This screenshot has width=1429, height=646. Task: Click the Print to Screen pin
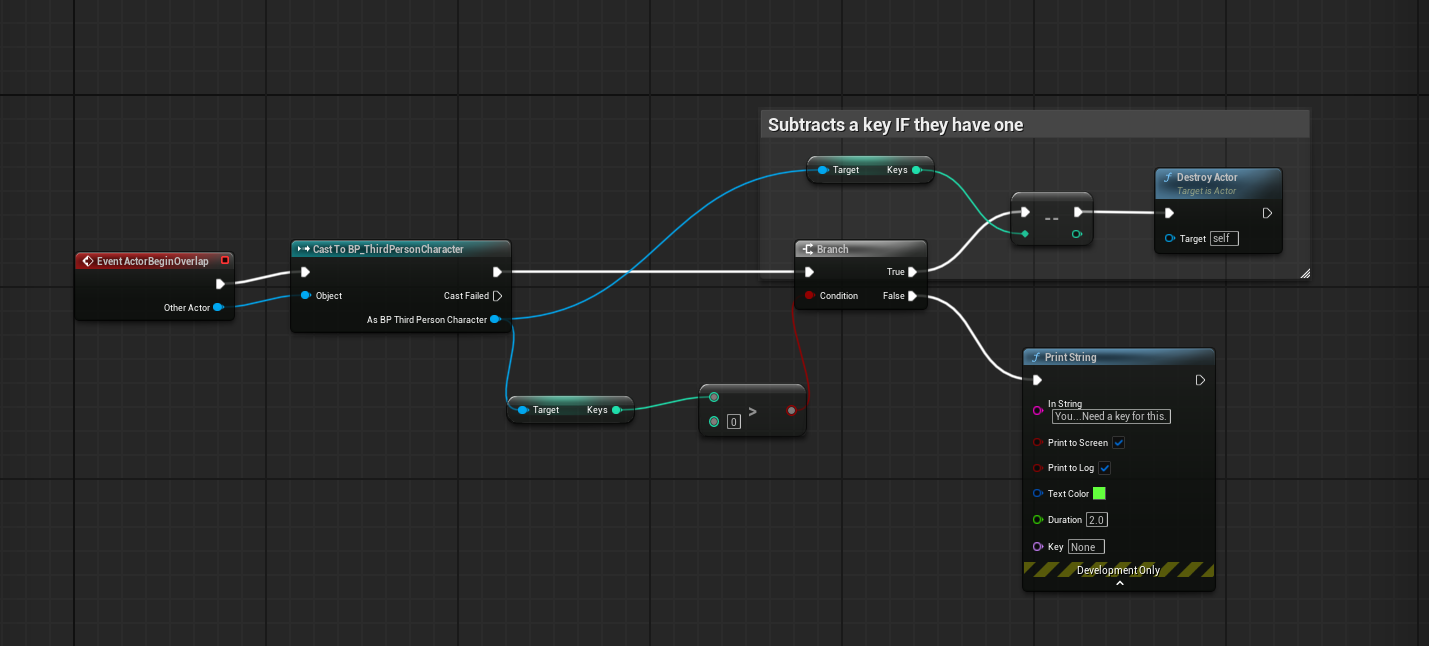pyautogui.click(x=1038, y=442)
